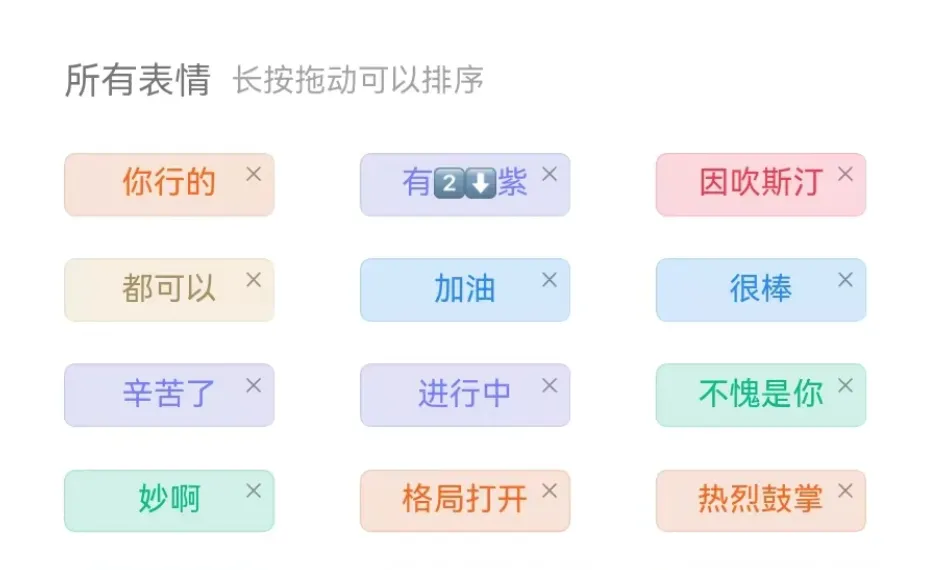
Task: Pick the orange 格局打开 expression
Action: [465, 501]
